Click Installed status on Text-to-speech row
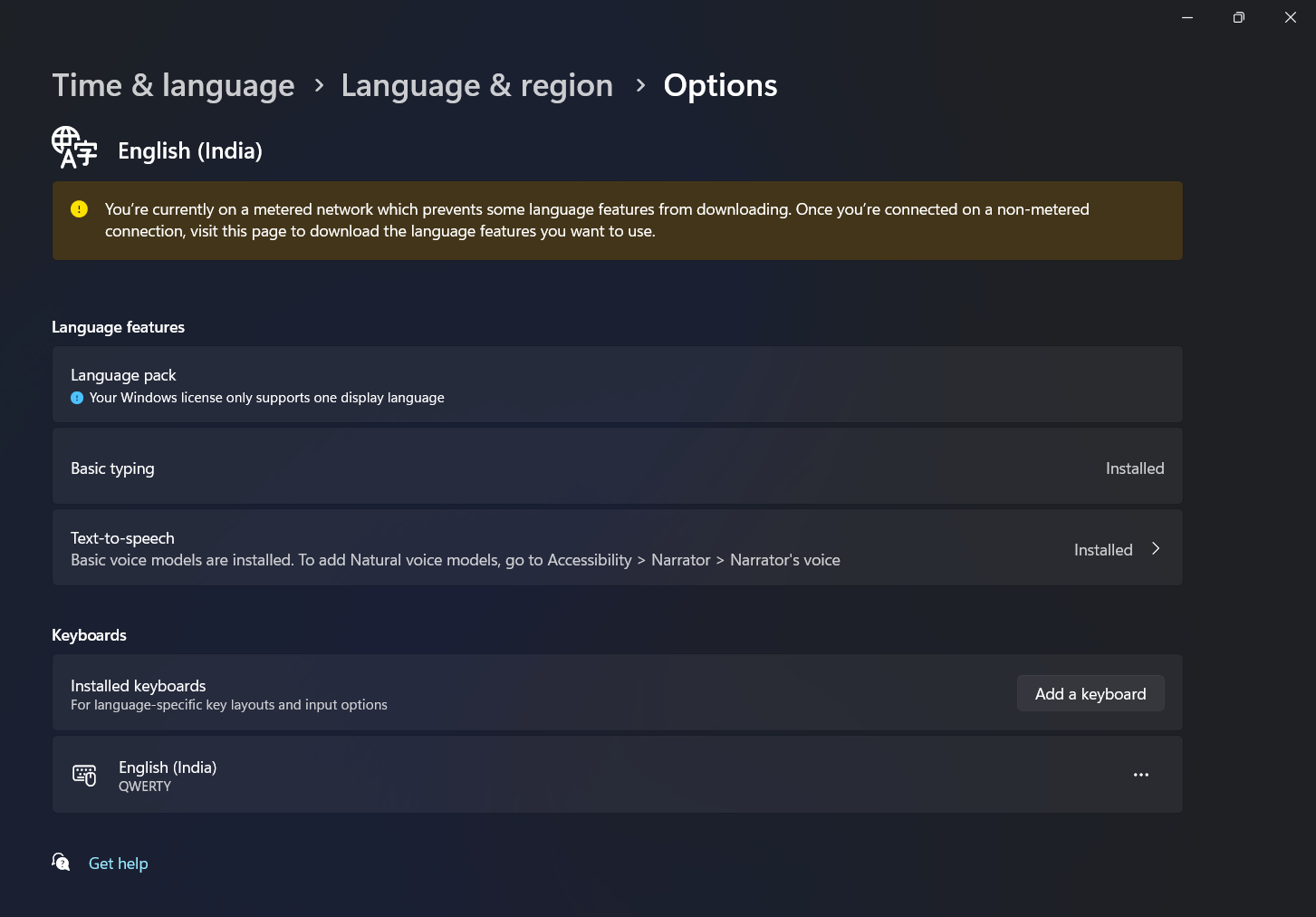This screenshot has width=1316, height=917. (1103, 550)
